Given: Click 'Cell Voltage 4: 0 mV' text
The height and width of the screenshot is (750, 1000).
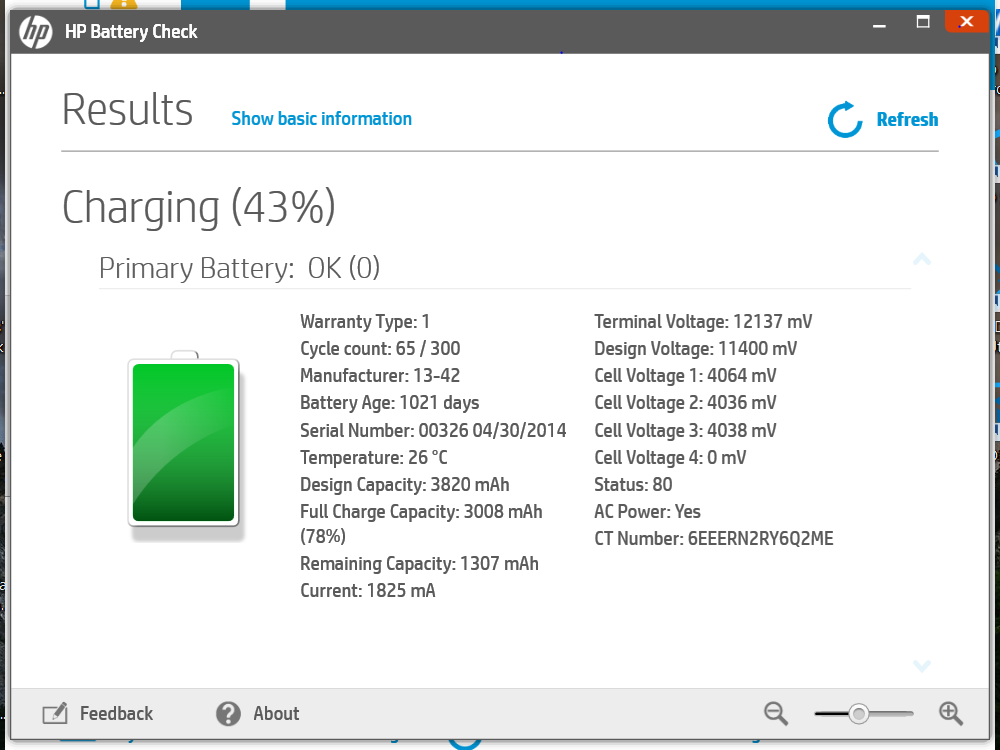Looking at the screenshot, I should [x=670, y=457].
